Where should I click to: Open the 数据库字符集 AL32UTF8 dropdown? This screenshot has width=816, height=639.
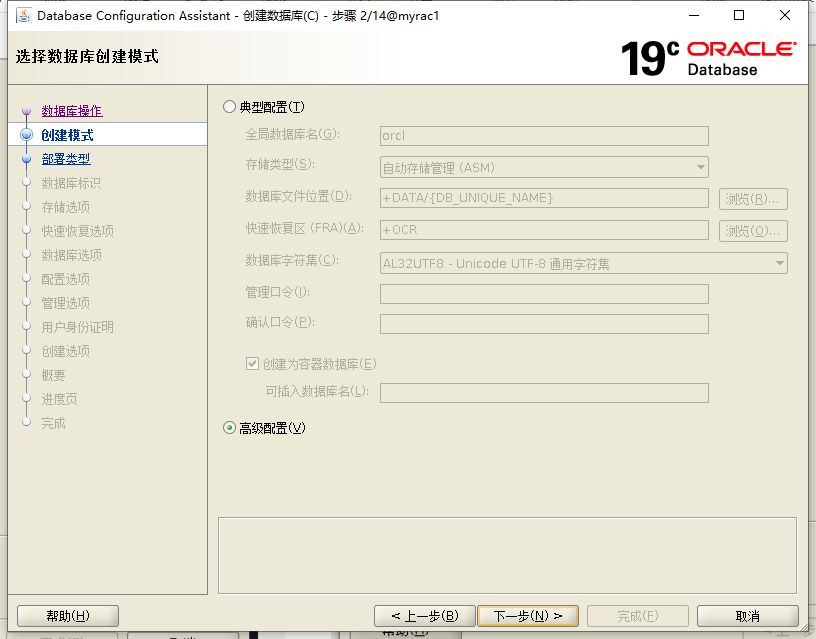(583, 263)
